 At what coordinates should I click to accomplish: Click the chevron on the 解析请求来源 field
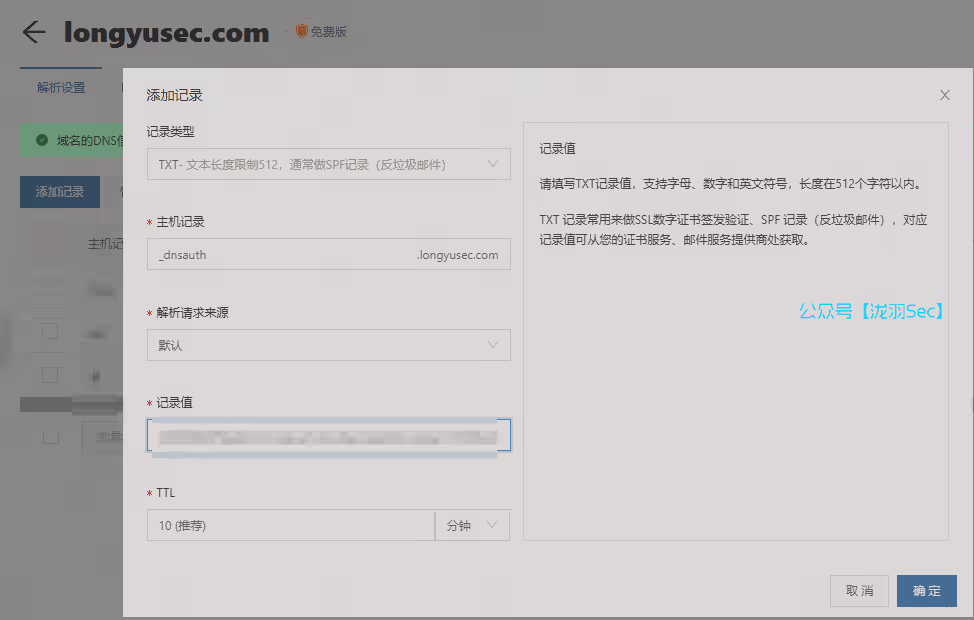tap(493, 344)
